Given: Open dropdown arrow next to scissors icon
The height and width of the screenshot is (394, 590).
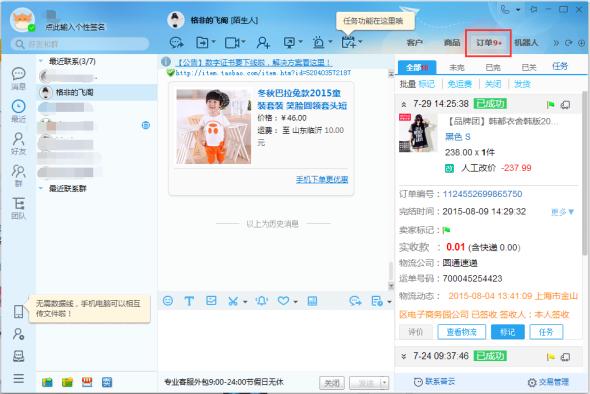Looking at the screenshot, I should coord(245,301).
